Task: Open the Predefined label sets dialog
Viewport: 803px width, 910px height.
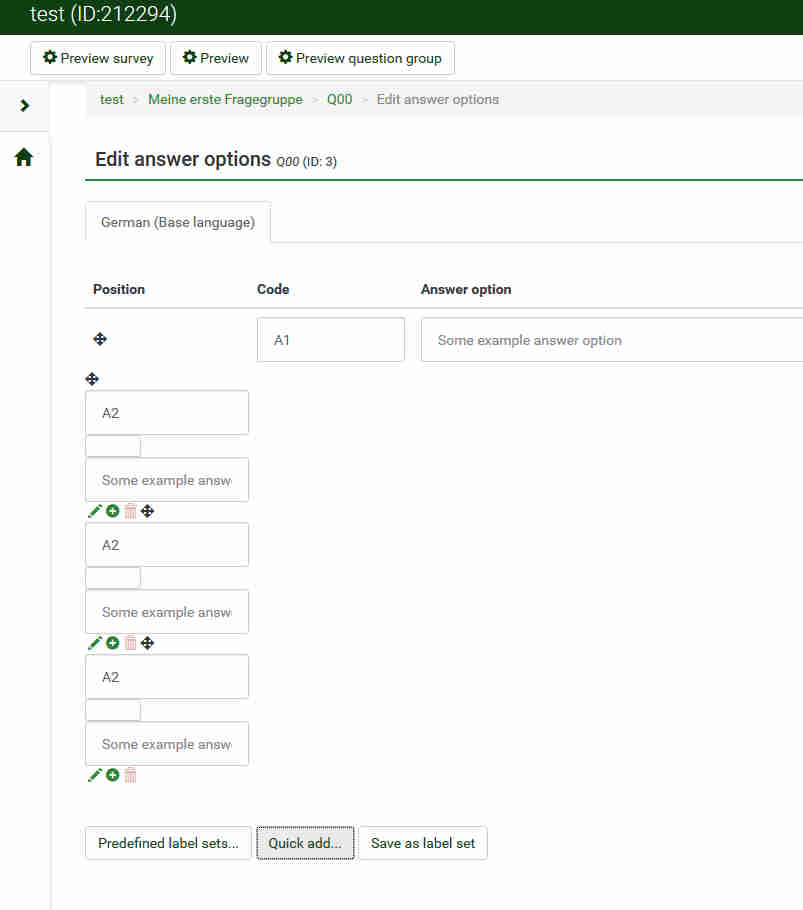Action: [168, 843]
